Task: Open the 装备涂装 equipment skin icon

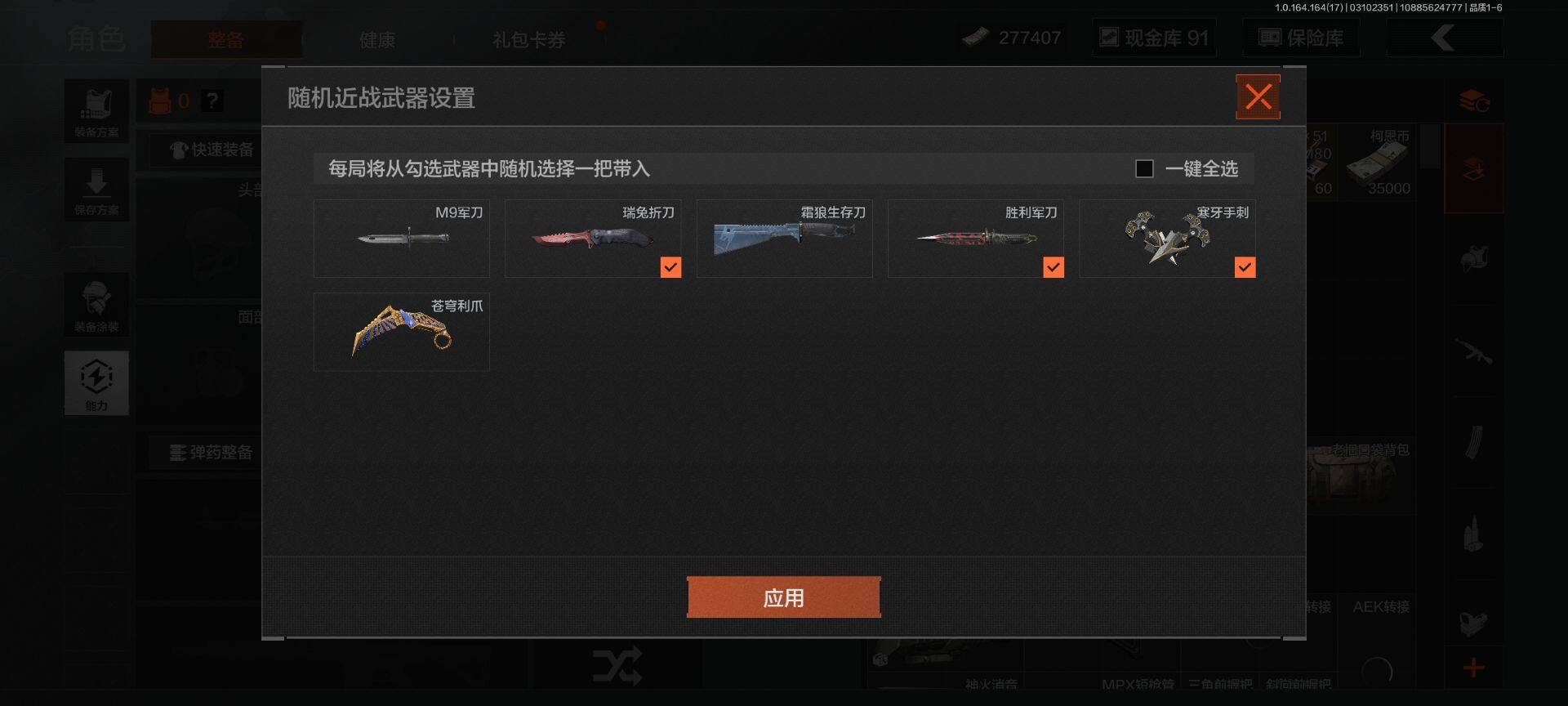Action: [96, 305]
